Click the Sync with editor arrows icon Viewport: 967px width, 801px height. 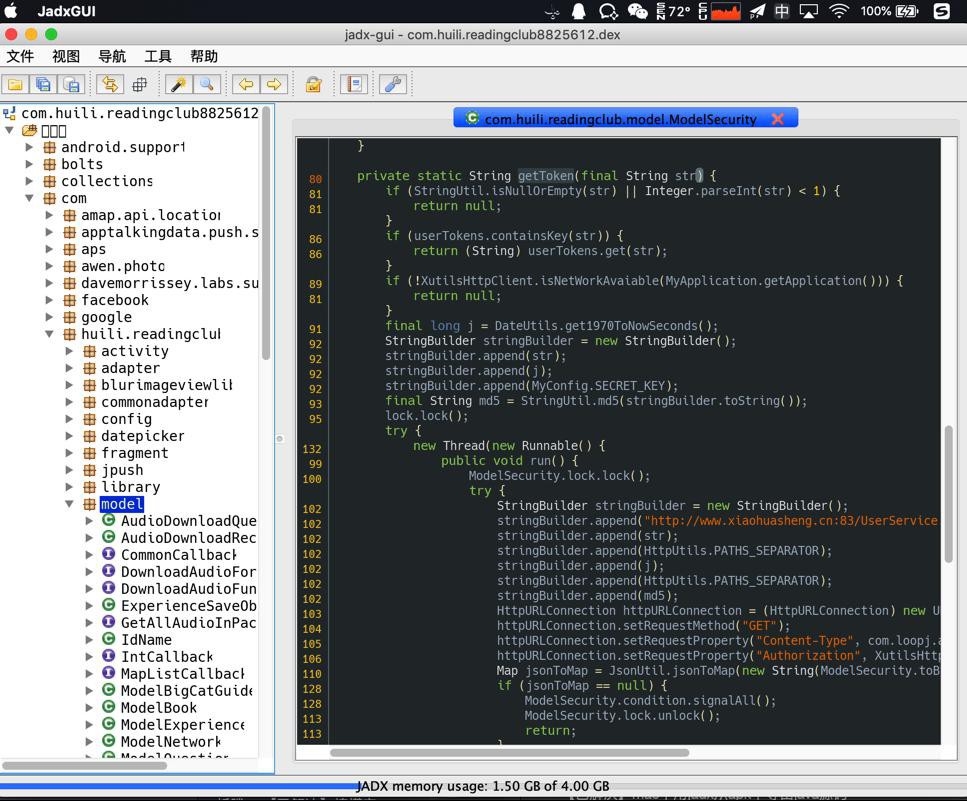tap(111, 85)
